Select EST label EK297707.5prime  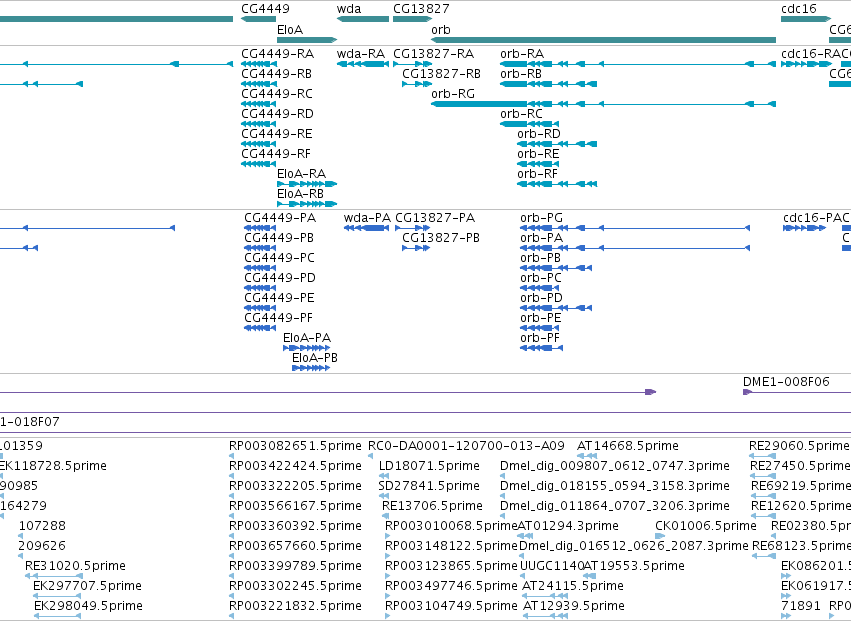coord(87,586)
